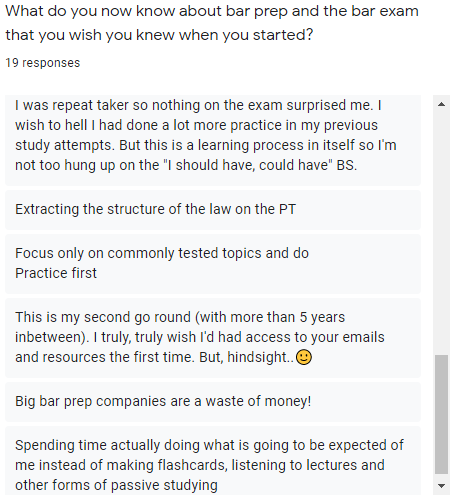Image resolution: width=457 pixels, height=502 pixels.
Task: Click the scrollbar down arrow
Action: coord(441,486)
